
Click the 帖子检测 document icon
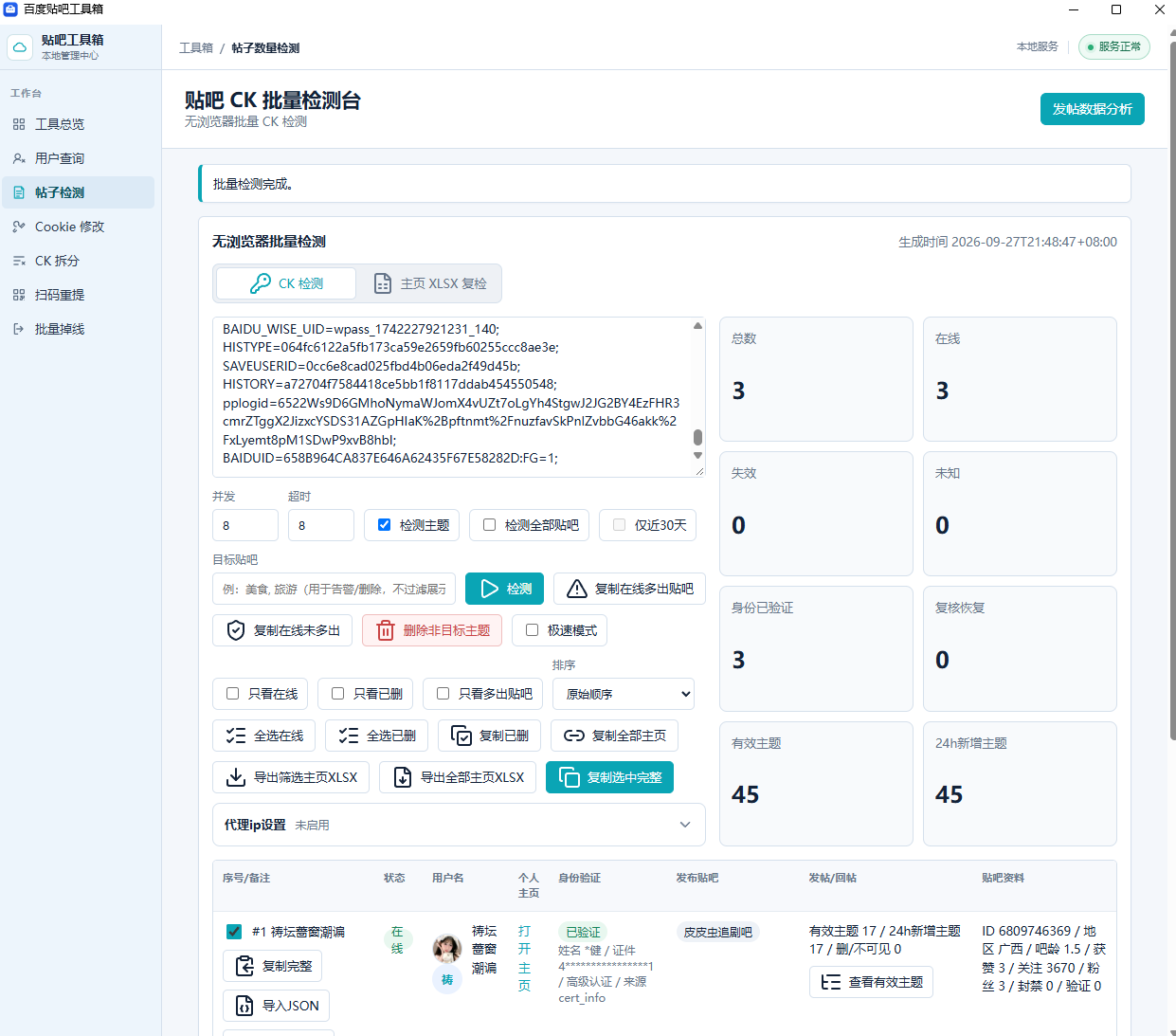pos(19,192)
